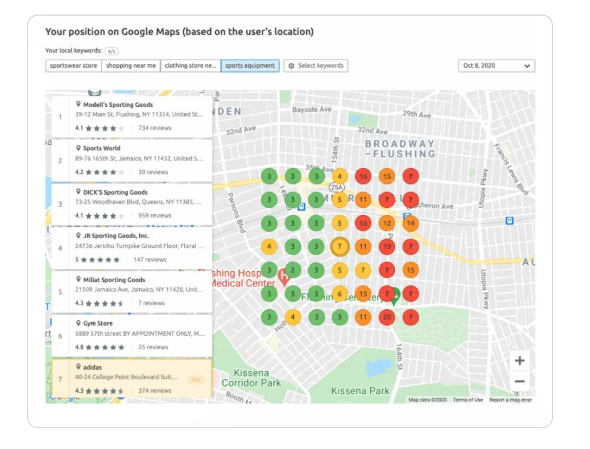590x449 pixels.
Task: Click location pin icon beside Gym Store
Action: [78, 323]
